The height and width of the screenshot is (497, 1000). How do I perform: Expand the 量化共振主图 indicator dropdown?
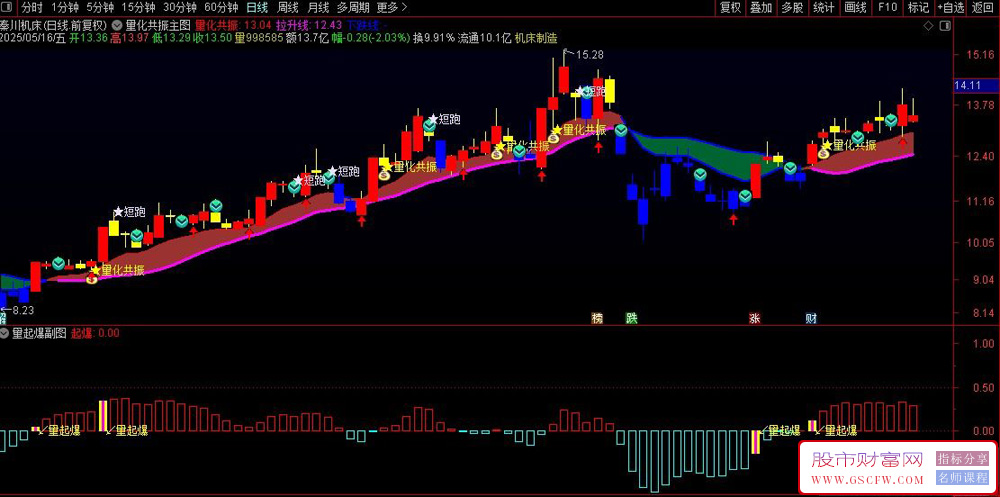[x=117, y=26]
